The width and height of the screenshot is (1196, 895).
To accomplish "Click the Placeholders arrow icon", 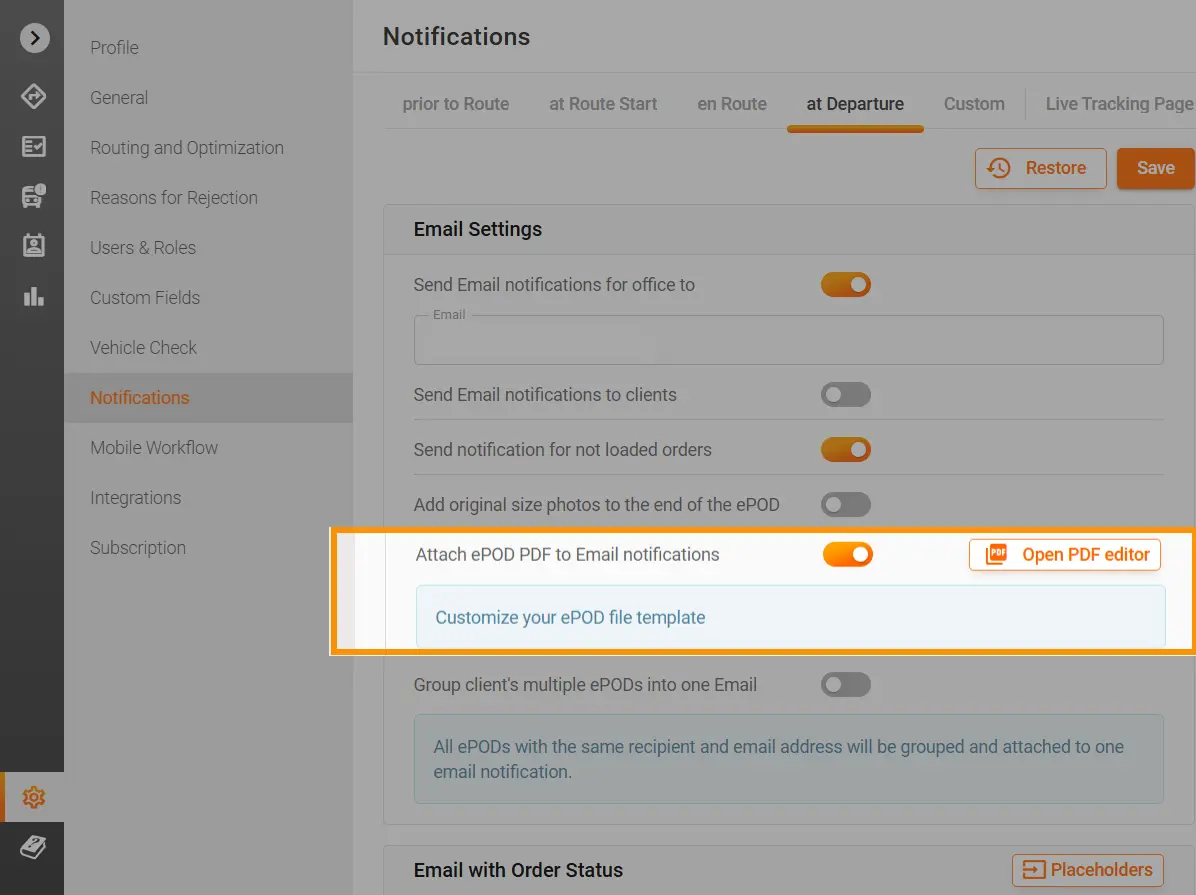I will click(1034, 870).
